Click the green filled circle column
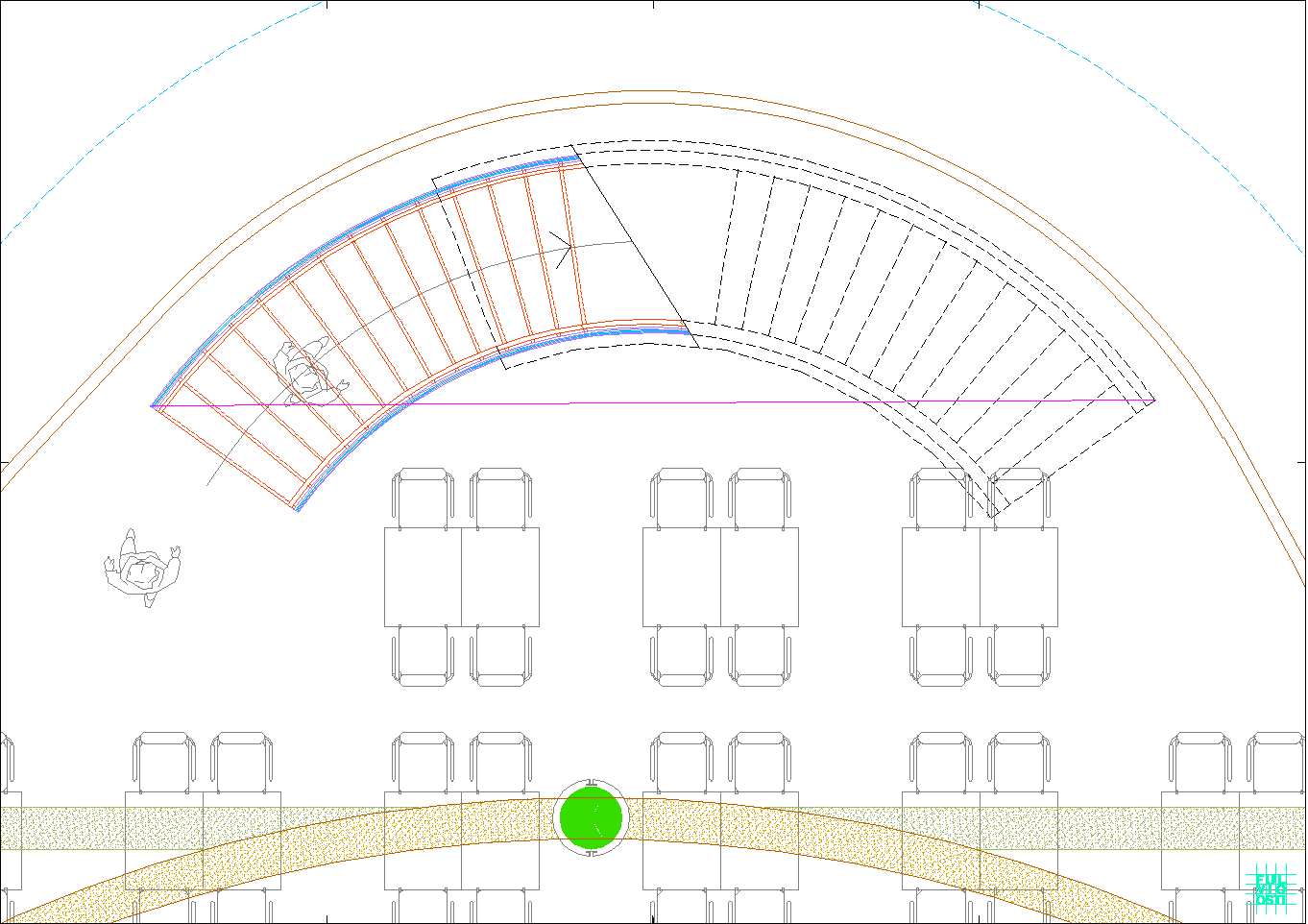 coord(591,818)
